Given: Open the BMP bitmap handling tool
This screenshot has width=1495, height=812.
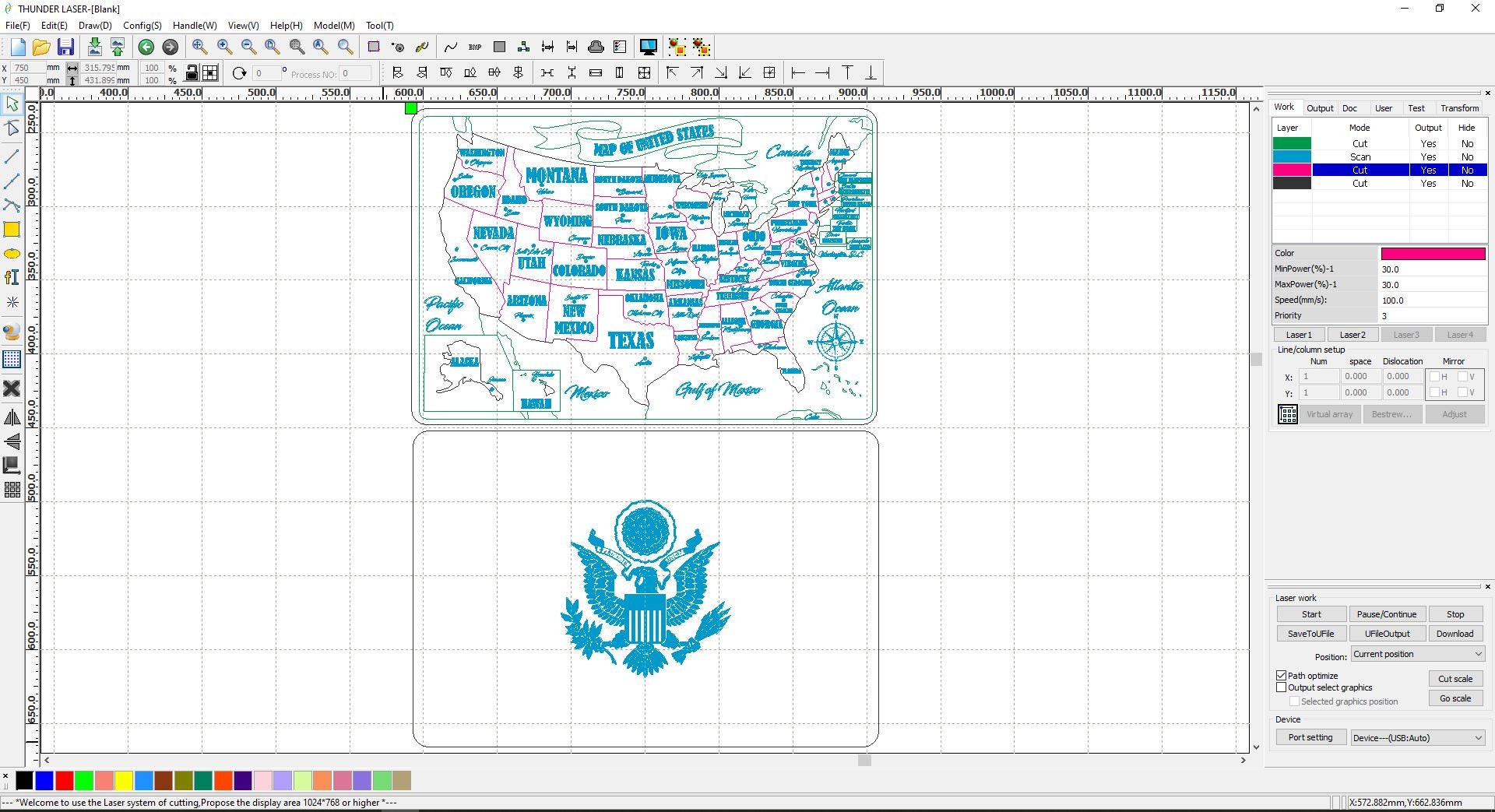Looking at the screenshot, I should 475,47.
